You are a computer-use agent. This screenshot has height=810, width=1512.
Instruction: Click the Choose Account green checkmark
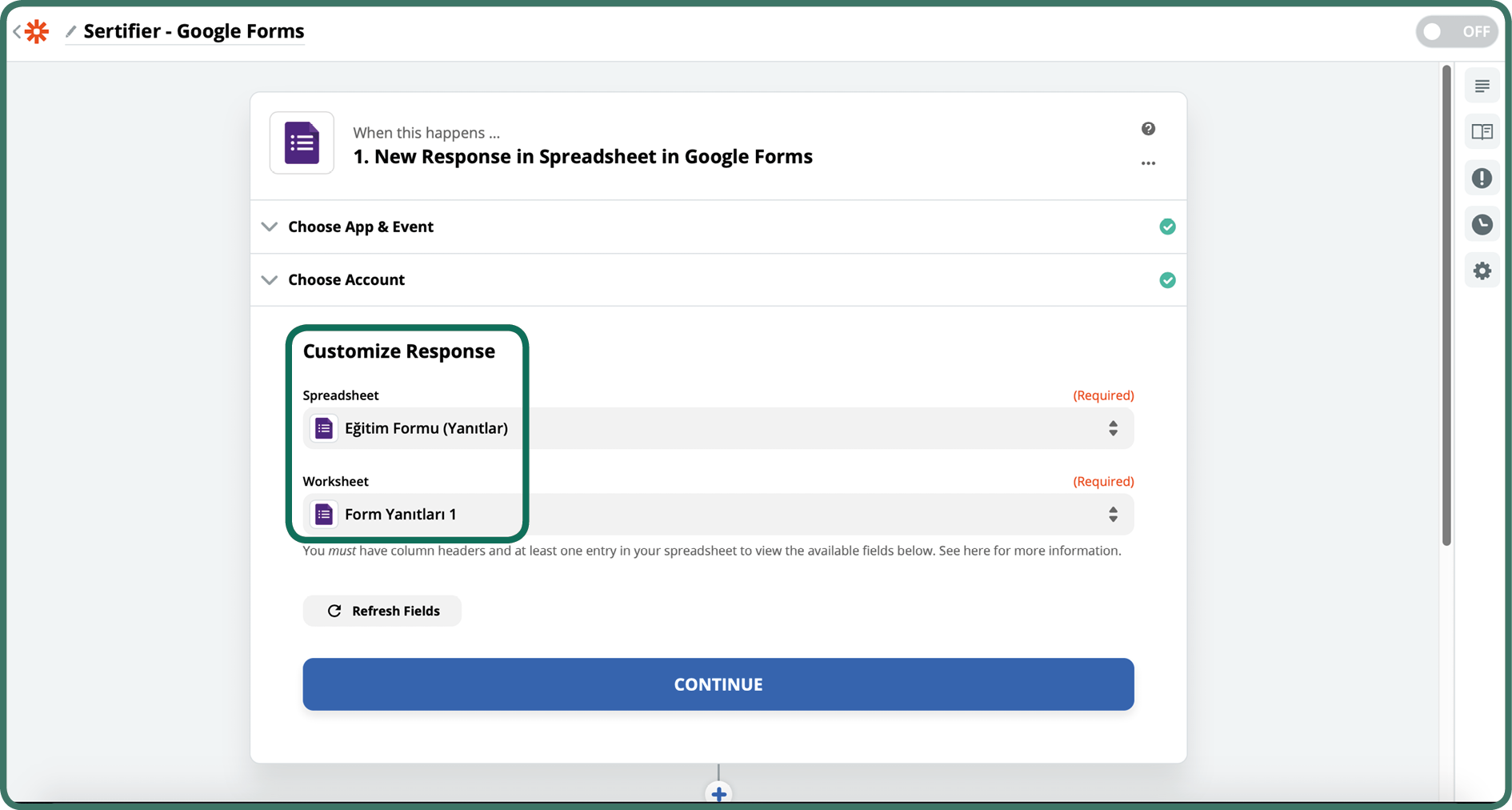1167,280
